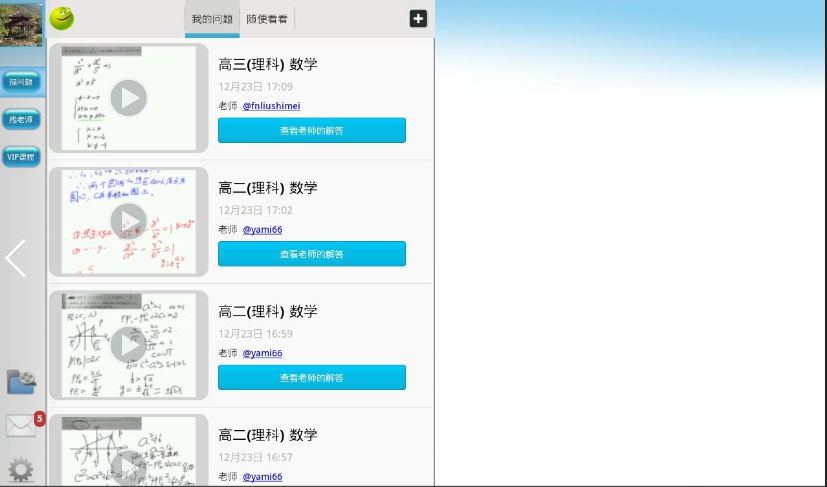
Task: Click the timestamp 12月23日 16:57
Action: click(x=255, y=457)
